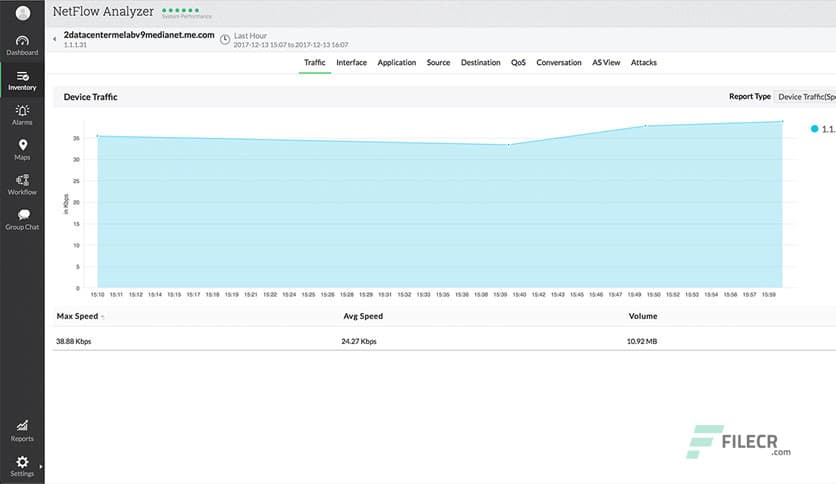836x484 pixels.
Task: Switch to the Application tab
Action: point(397,62)
